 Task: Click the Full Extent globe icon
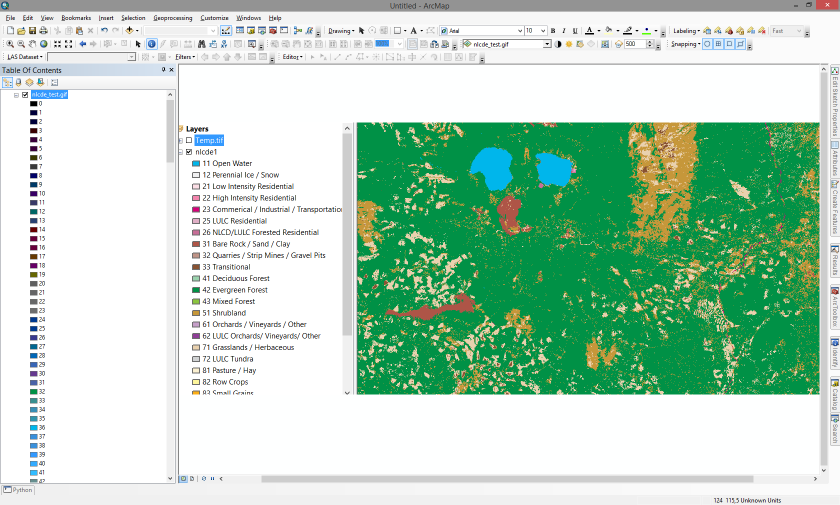44,44
